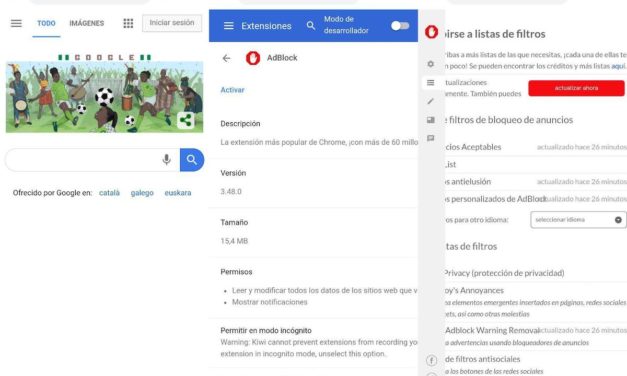Image resolution: width=627 pixels, height=376 pixels.
Task: Open themes image icon in AdBlock sidebar
Action: 431,120
